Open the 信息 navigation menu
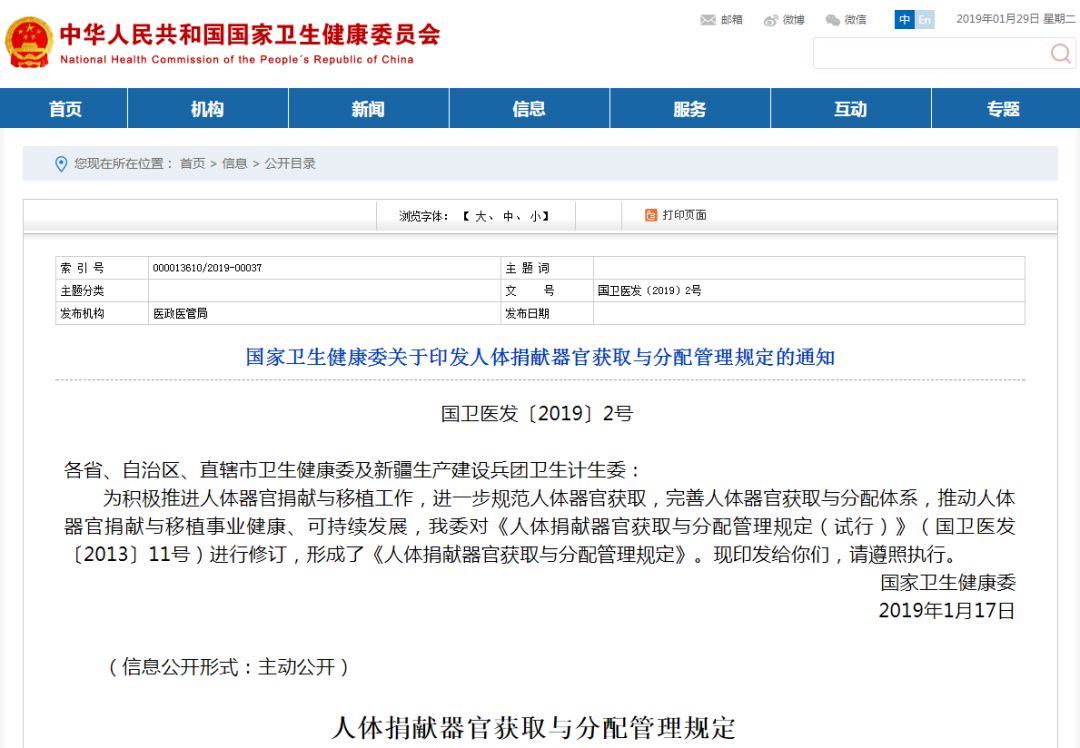The width and height of the screenshot is (1080, 748). pyautogui.click(x=529, y=108)
